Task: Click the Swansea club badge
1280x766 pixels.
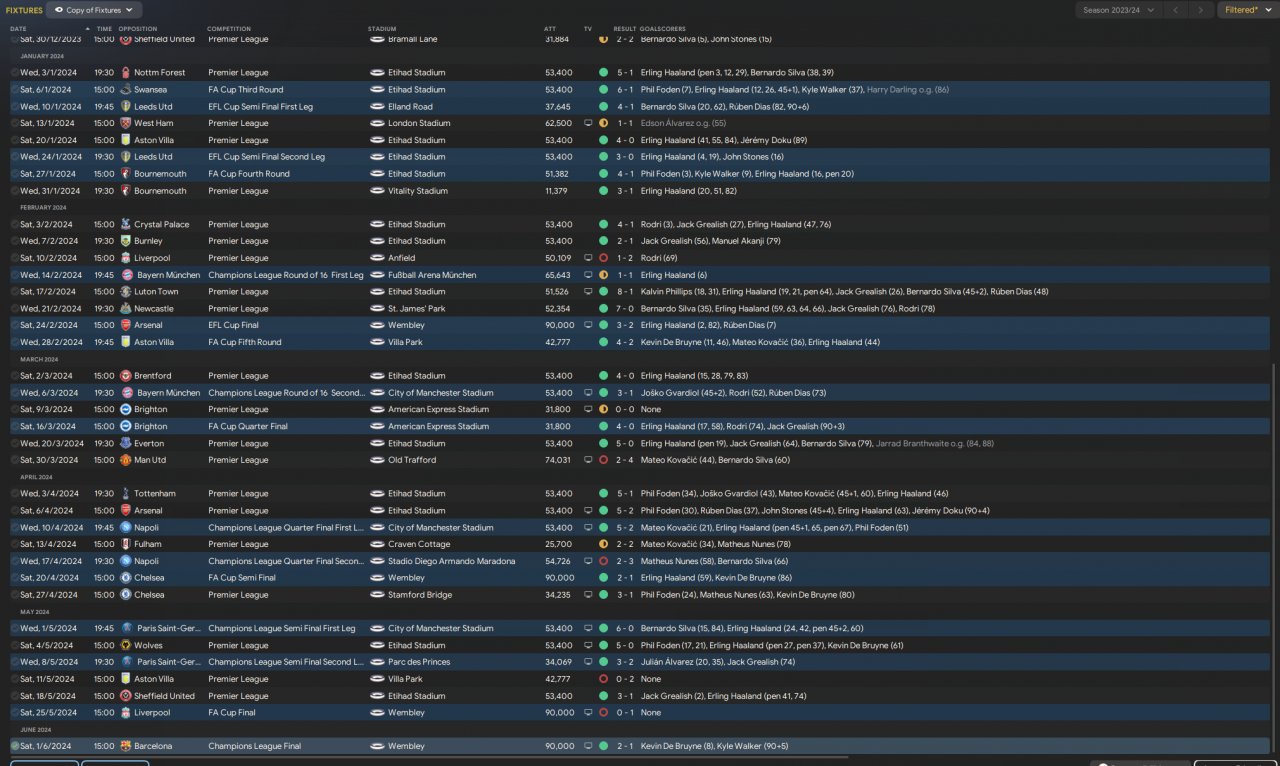Action: pyautogui.click(x=125, y=90)
